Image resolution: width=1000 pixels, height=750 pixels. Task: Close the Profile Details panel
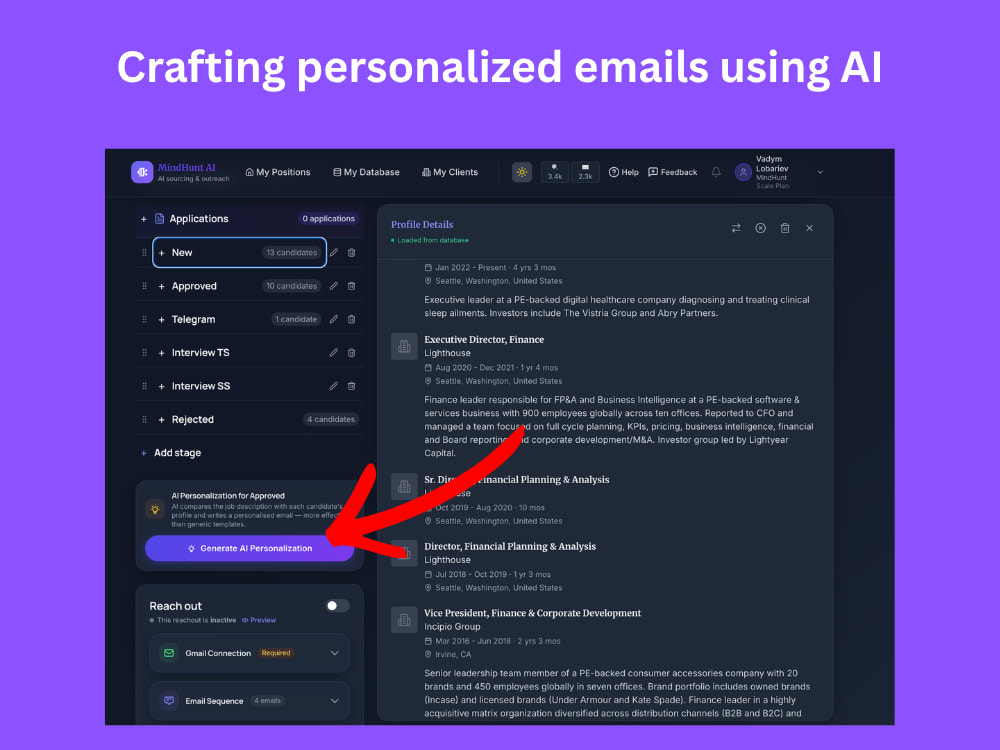[809, 228]
